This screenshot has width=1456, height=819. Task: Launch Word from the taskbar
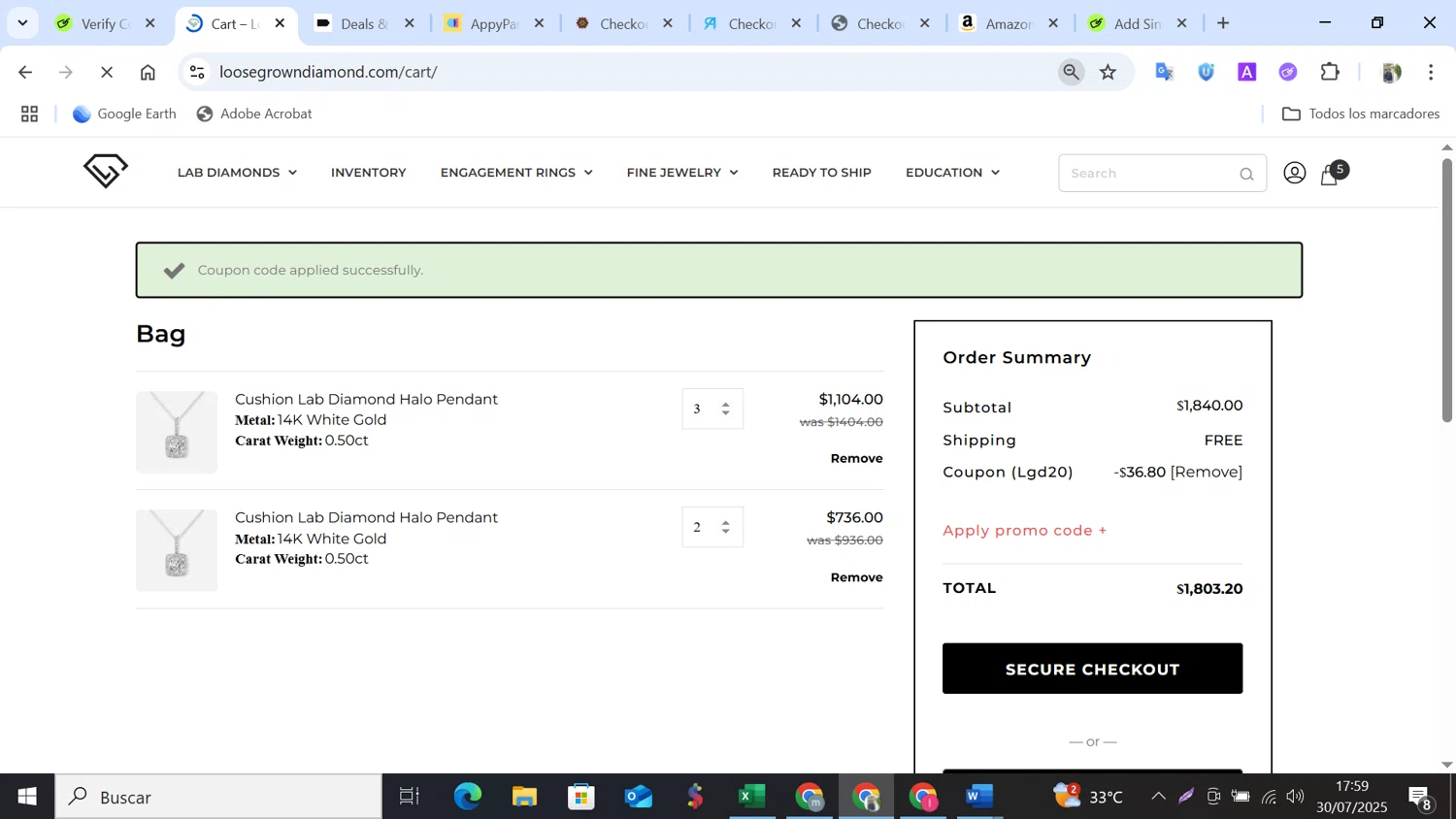[978, 797]
